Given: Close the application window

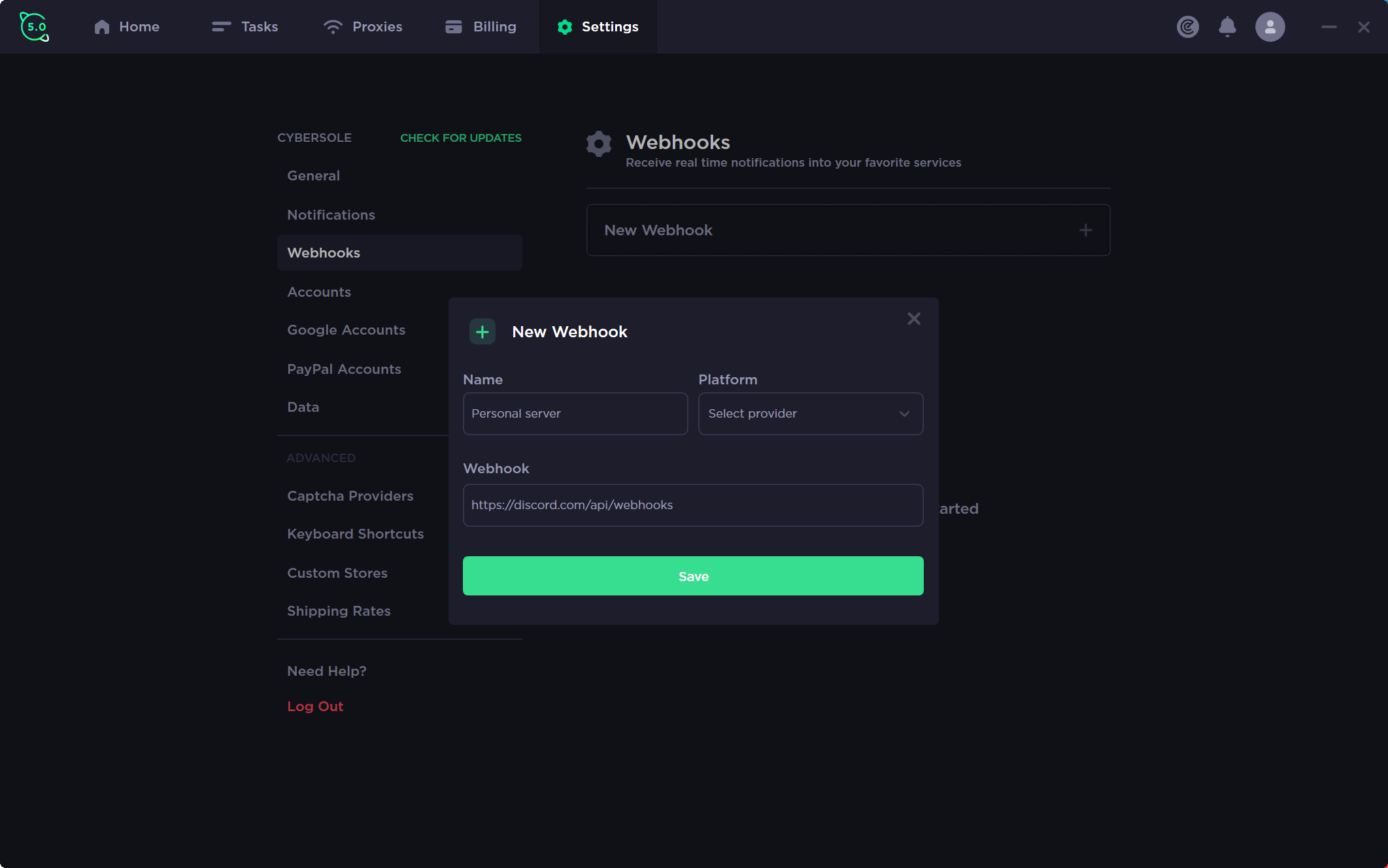Looking at the screenshot, I should tap(1363, 27).
